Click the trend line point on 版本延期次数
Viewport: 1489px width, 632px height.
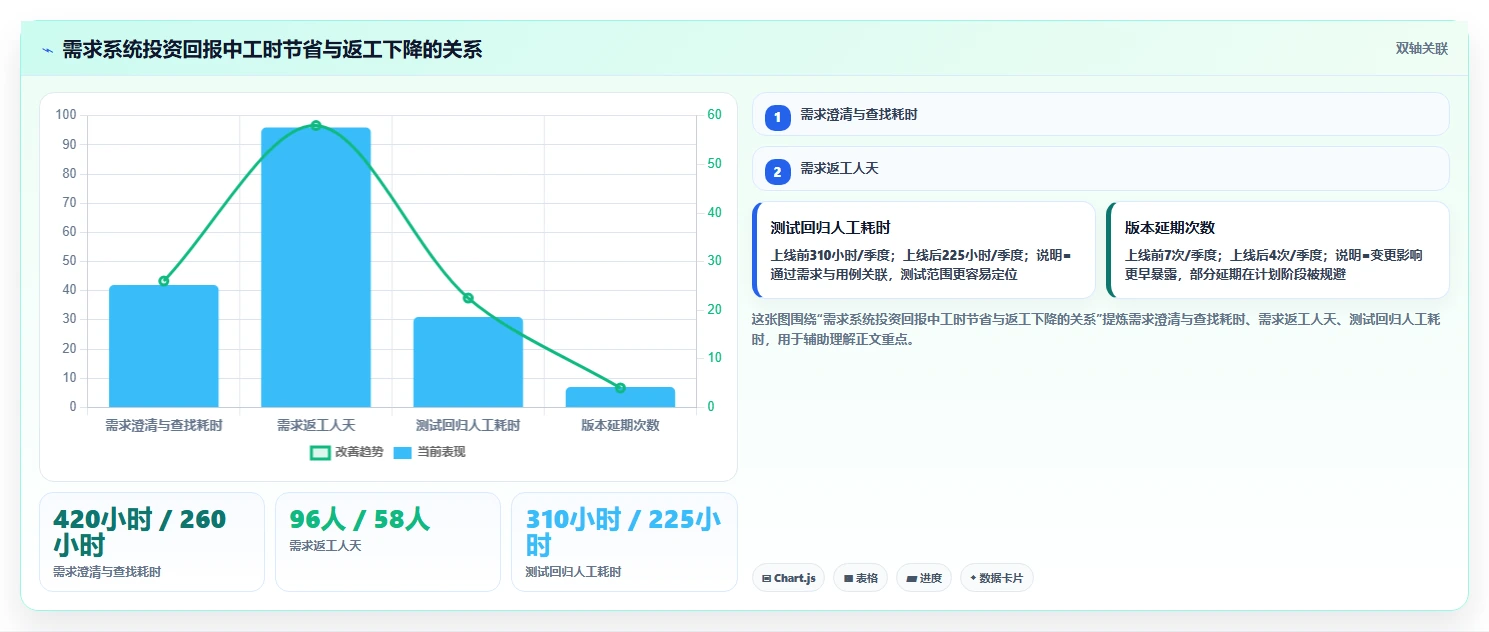coord(620,388)
